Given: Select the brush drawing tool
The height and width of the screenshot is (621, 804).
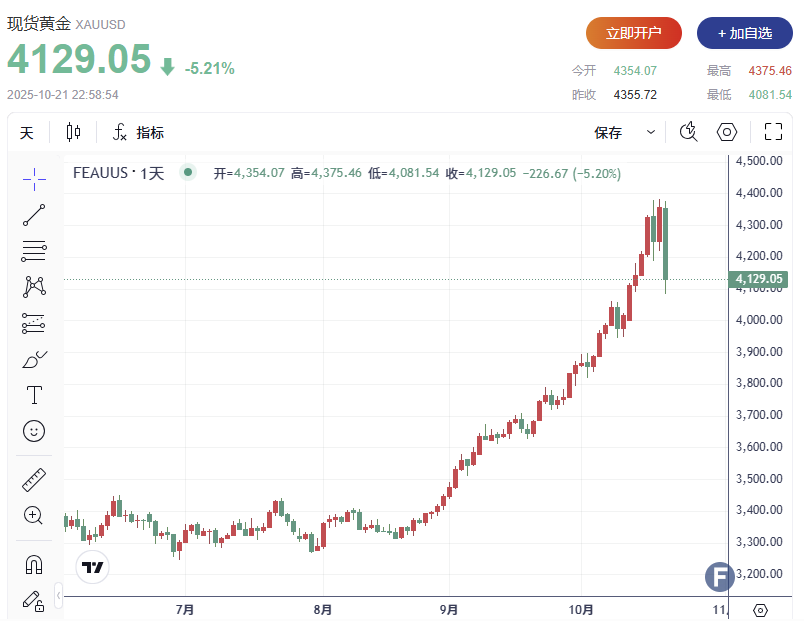Looking at the screenshot, I should [x=34, y=359].
